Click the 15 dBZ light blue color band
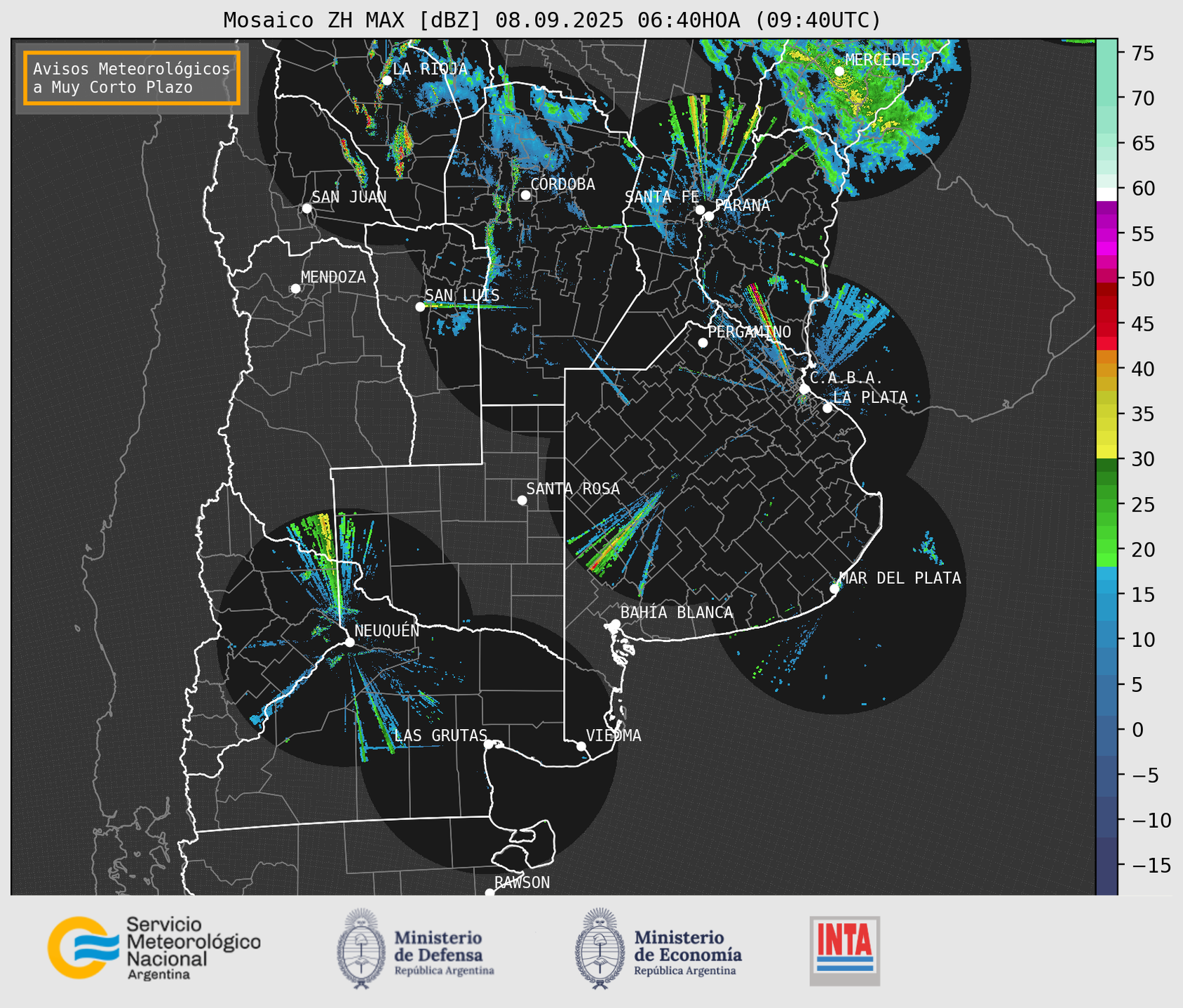 (1107, 594)
